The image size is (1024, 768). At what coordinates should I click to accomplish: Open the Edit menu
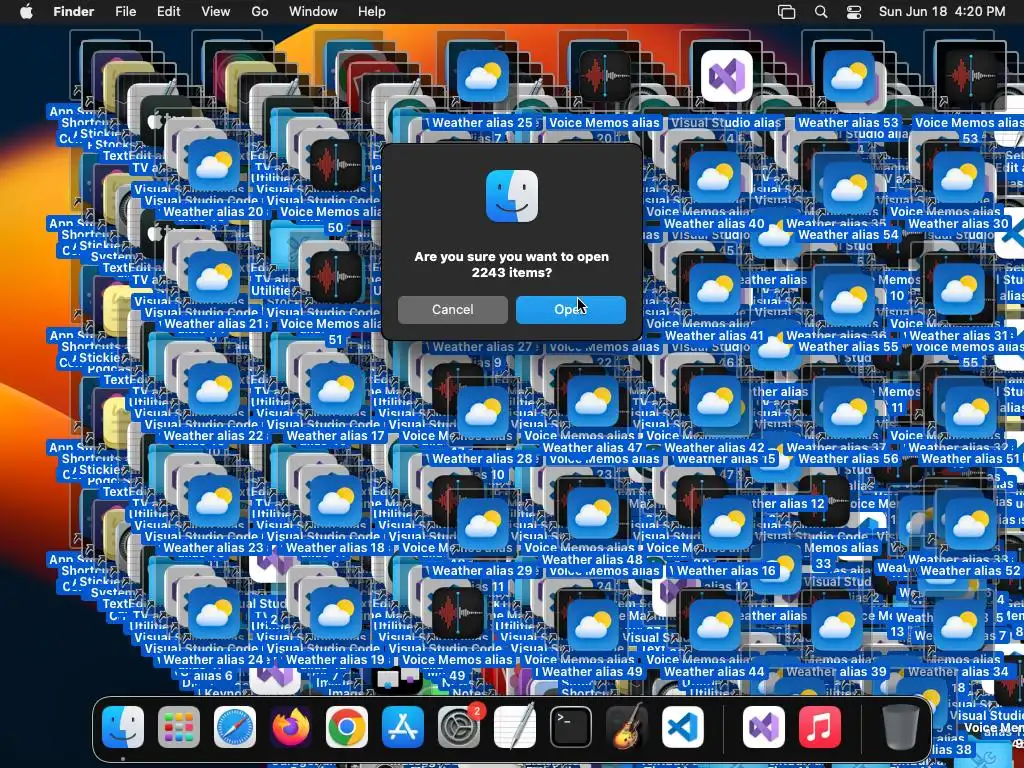click(168, 12)
